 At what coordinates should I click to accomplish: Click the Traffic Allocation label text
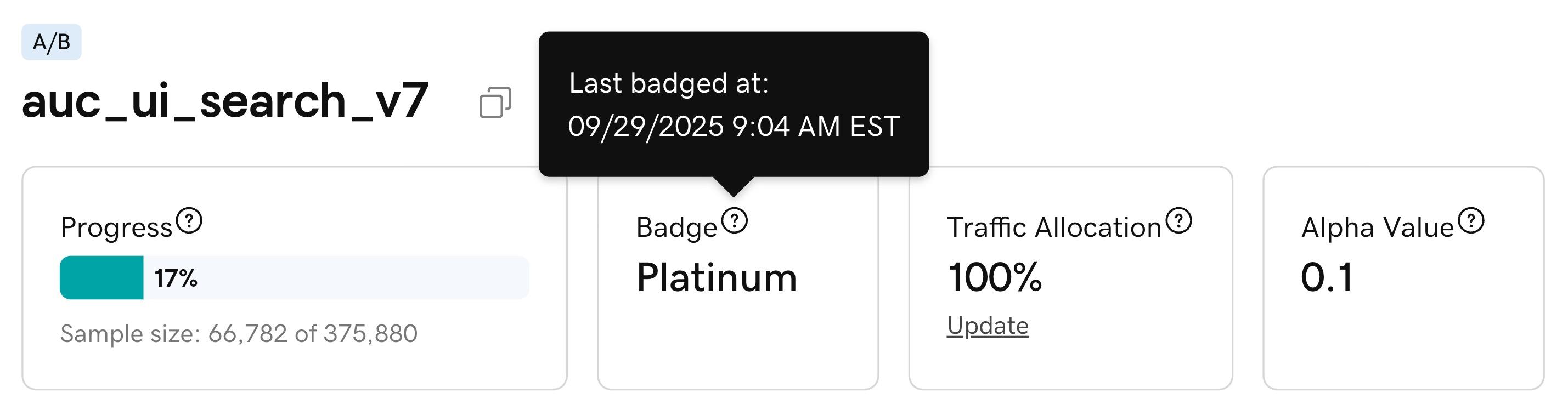click(1054, 227)
